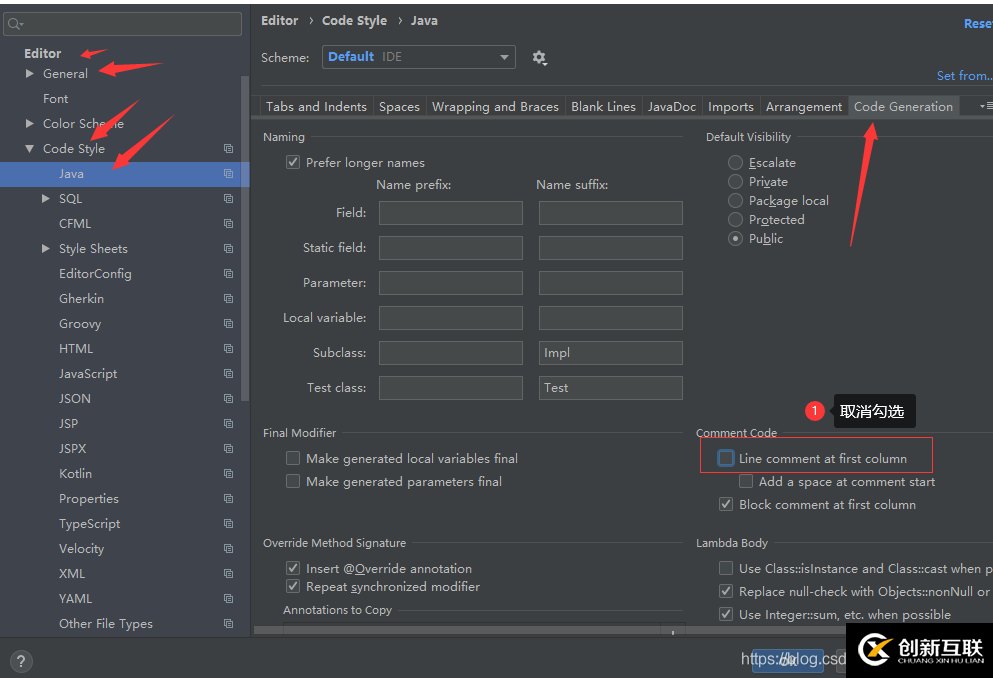Select Kotlin in the settings tree

[75, 474]
